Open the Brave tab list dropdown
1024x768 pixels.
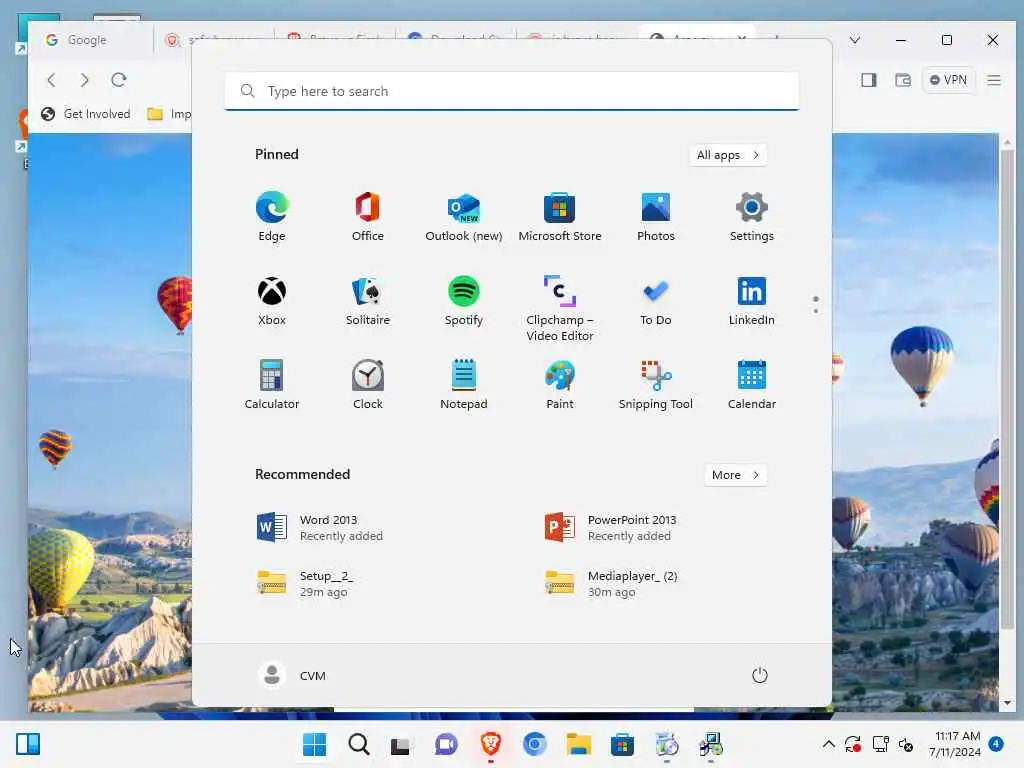click(854, 40)
